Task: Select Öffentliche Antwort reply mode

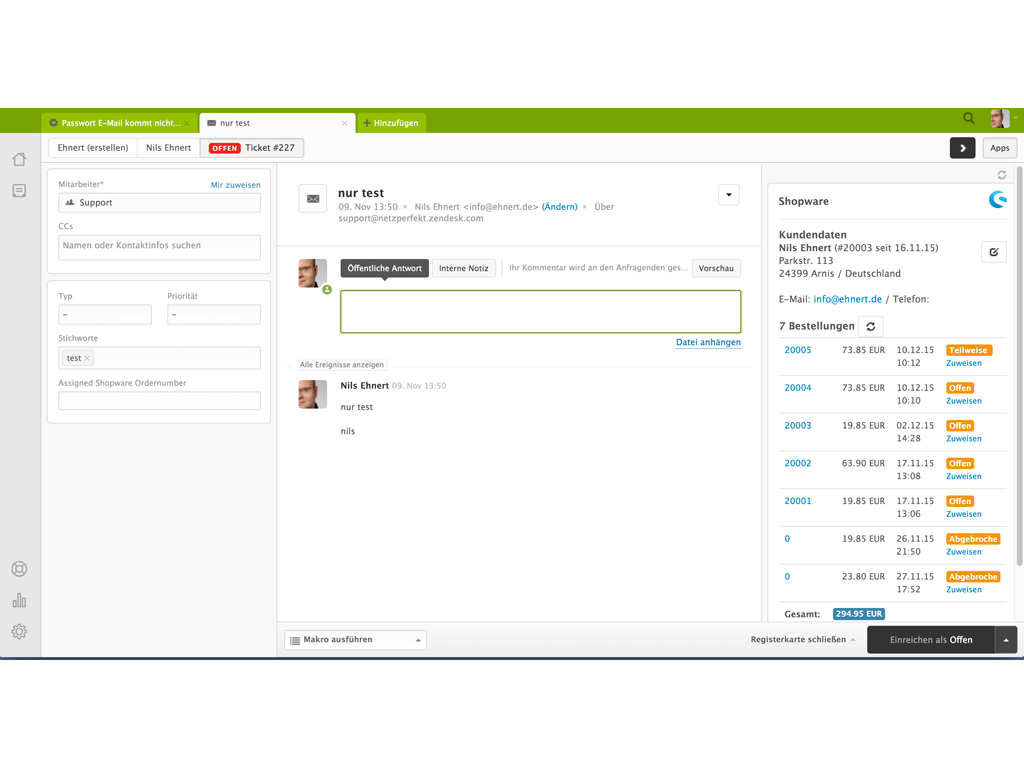Action: (385, 268)
